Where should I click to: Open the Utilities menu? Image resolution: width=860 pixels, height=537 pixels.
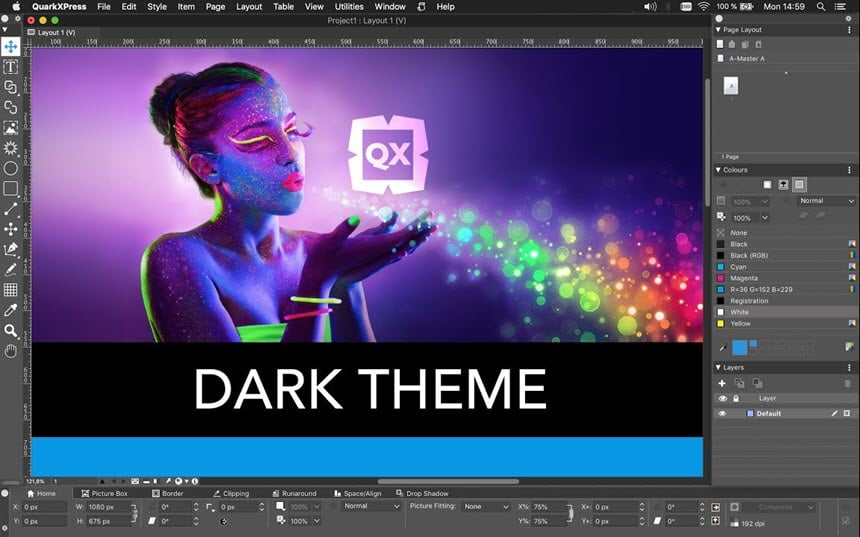pyautogui.click(x=349, y=7)
